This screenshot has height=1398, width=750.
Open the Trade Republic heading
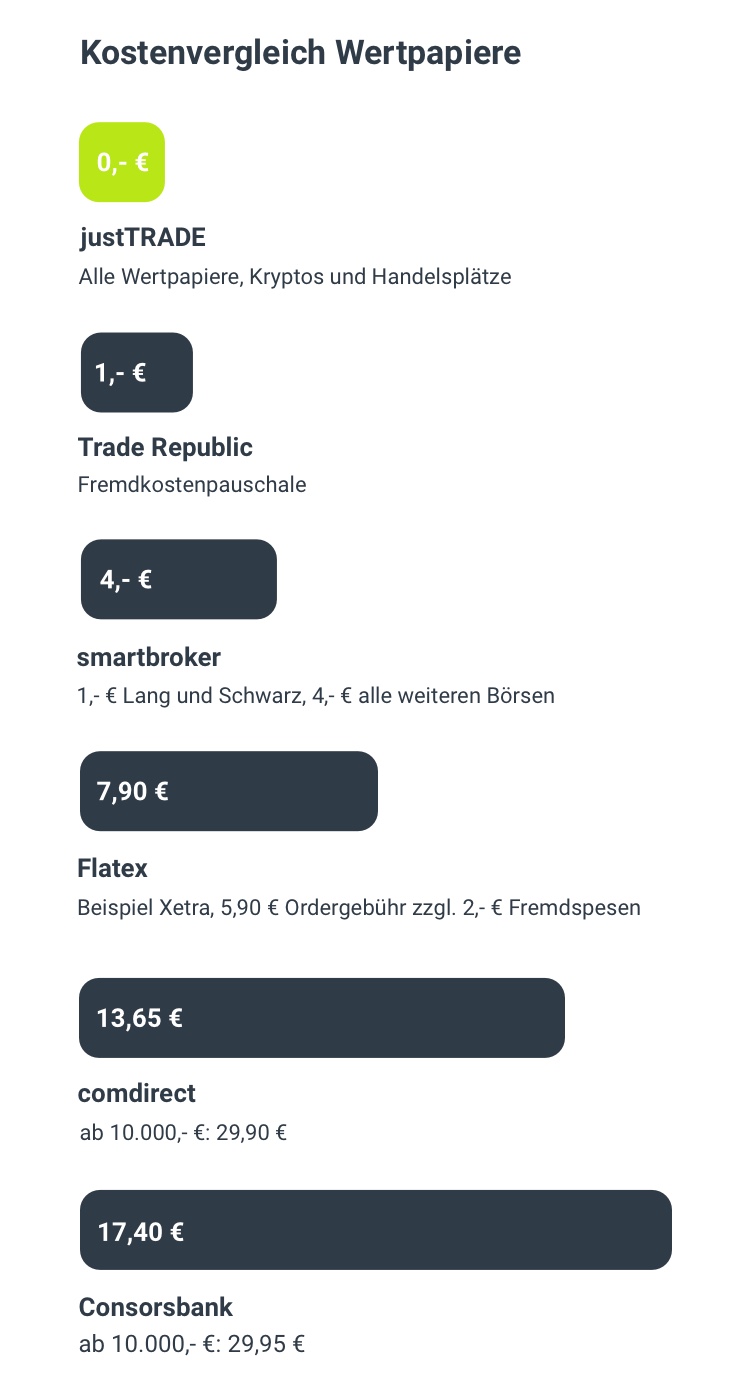click(165, 447)
